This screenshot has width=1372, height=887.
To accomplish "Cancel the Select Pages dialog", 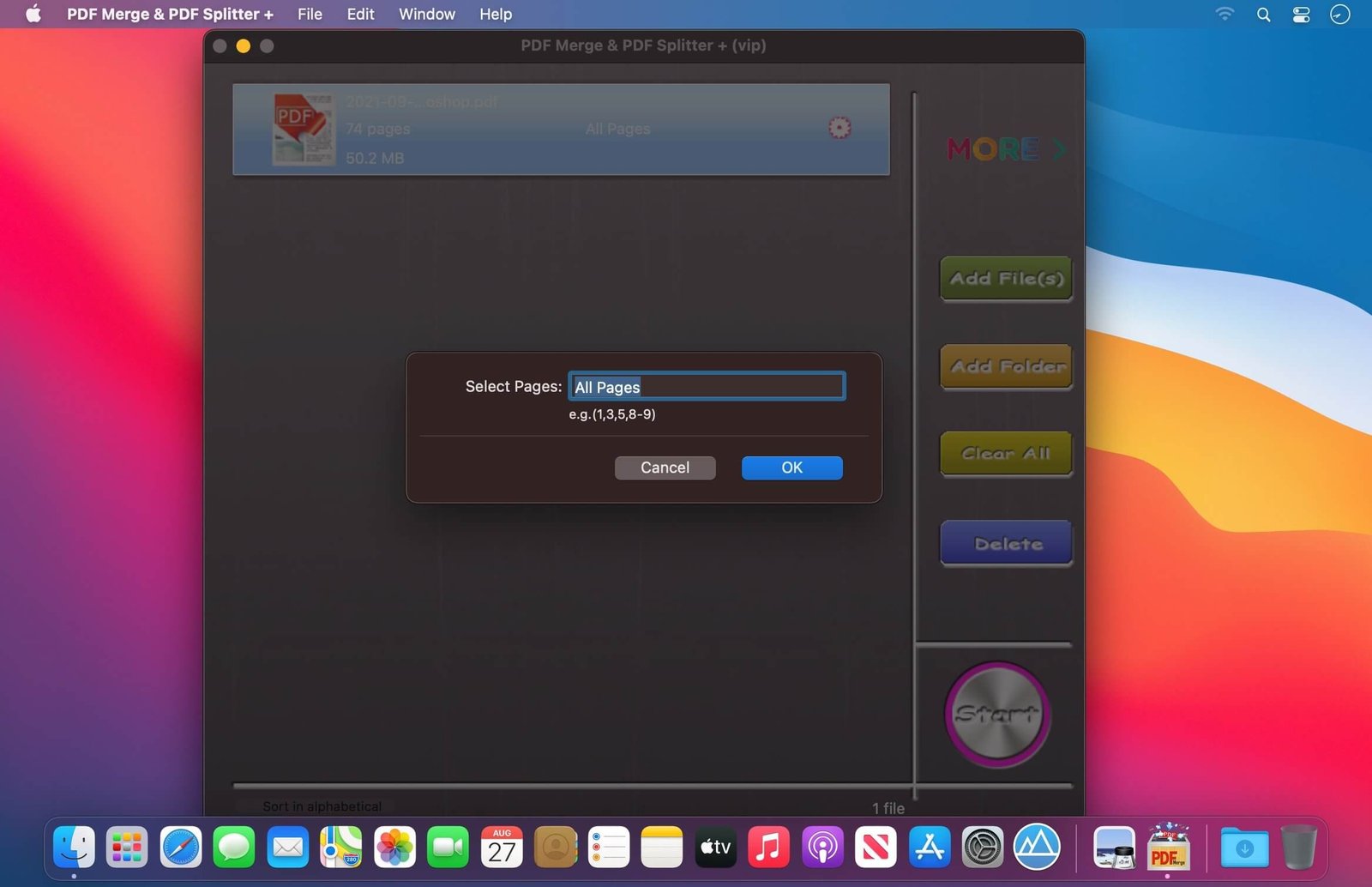I will [665, 468].
